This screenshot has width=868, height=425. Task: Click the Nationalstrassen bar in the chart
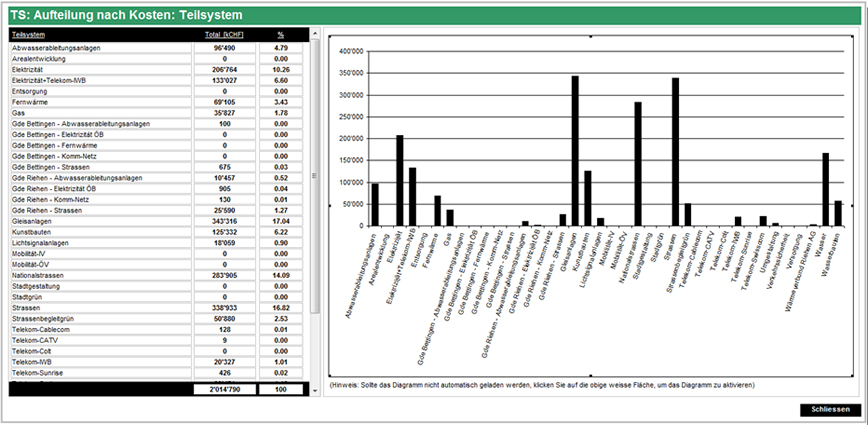pos(638,163)
